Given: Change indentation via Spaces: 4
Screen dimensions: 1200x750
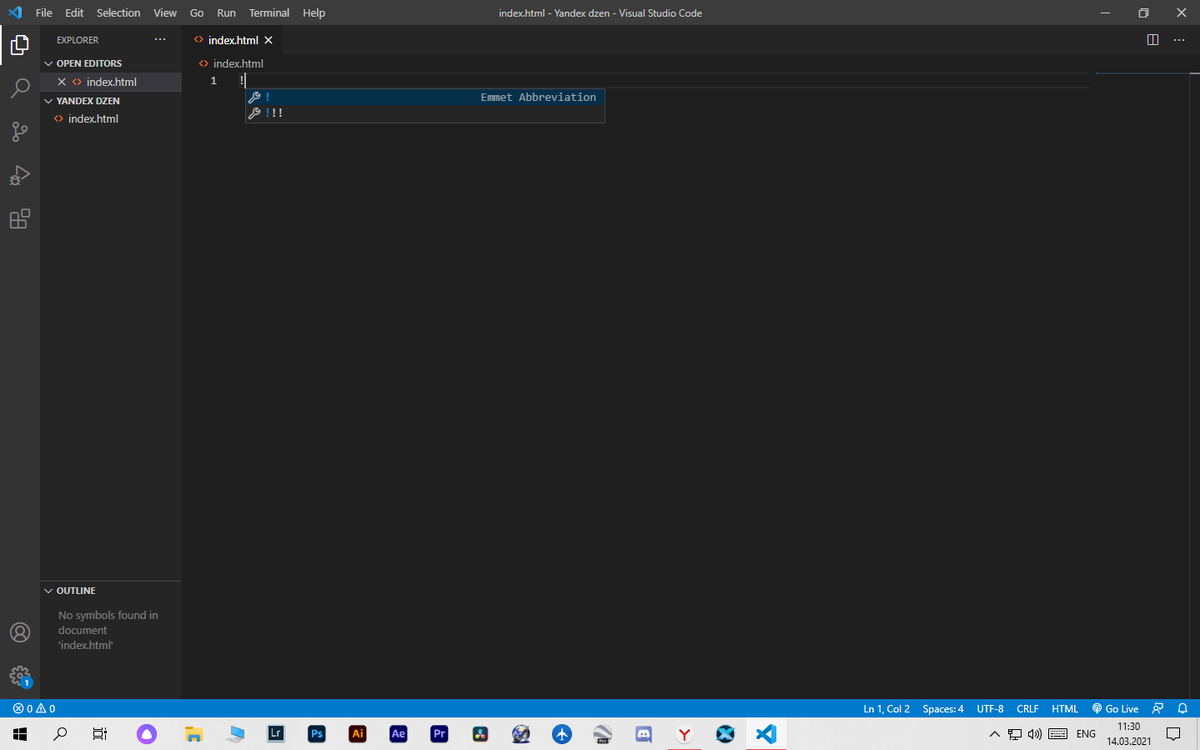Looking at the screenshot, I should pyautogui.click(x=943, y=708).
